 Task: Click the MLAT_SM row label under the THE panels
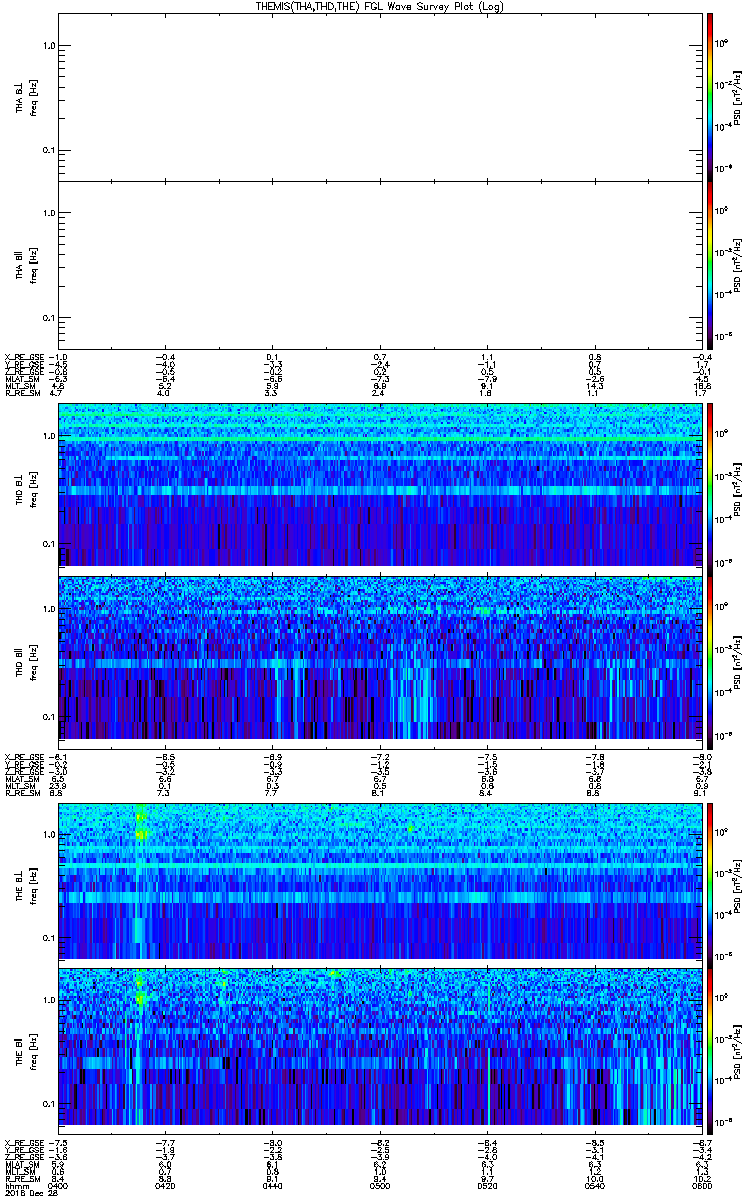21,1165
